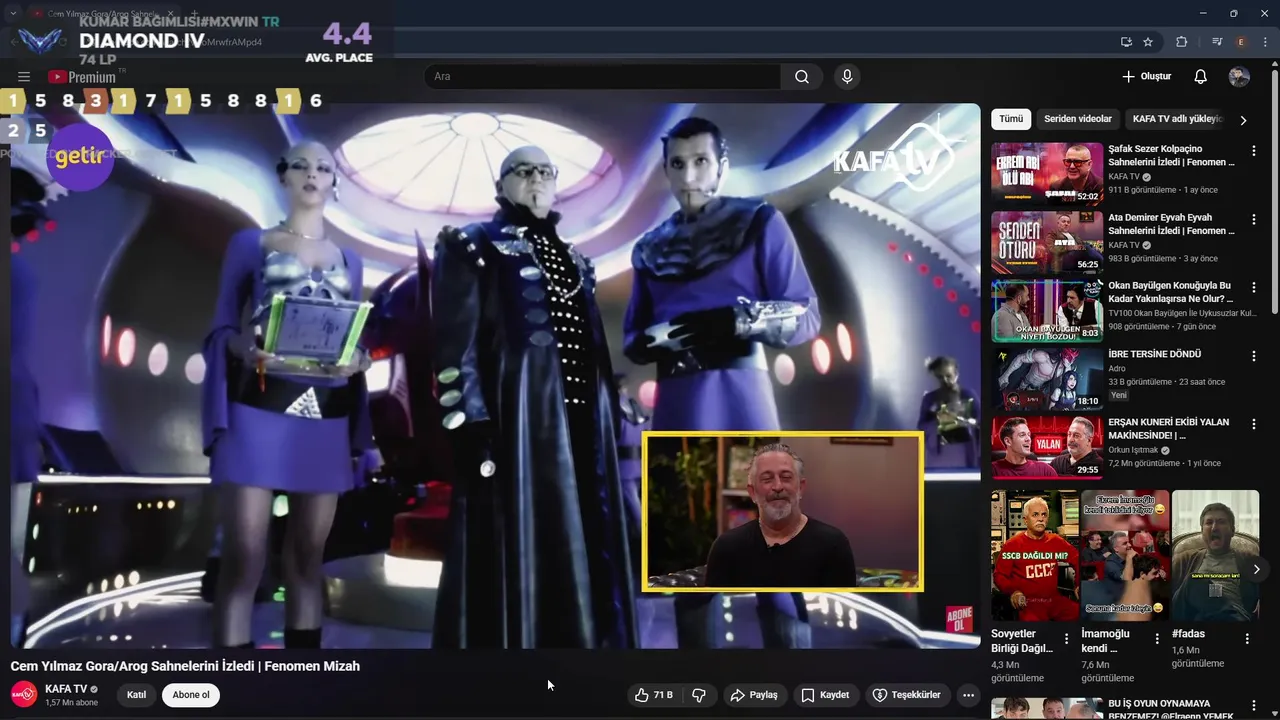
Task: Open options menu for Sovyetler Birliği short
Action: [x=1066, y=638]
